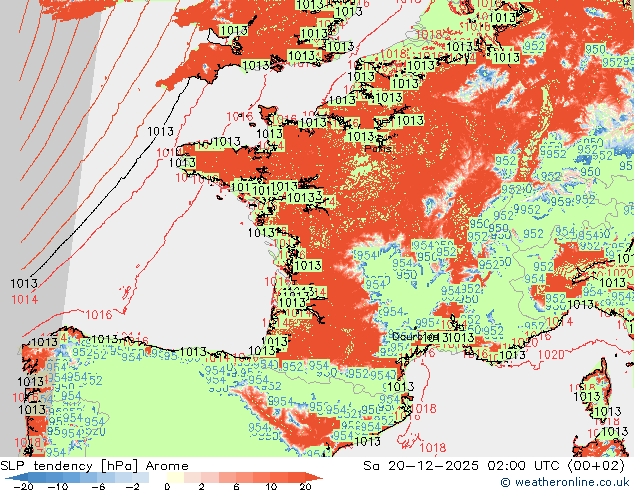This screenshot has width=634, height=490.
Task: Click the red '1014' label near the left edge
Action: point(25,300)
